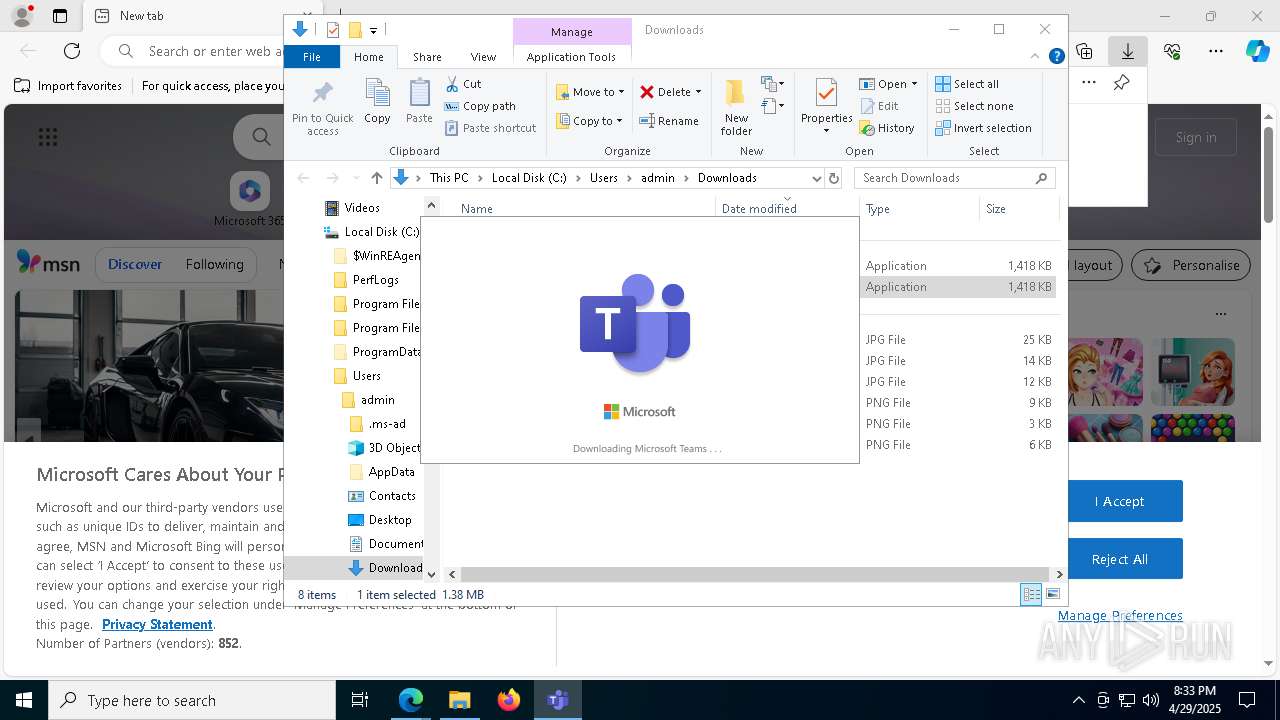The image size is (1280, 720).
Task: Click Invert selection in the ribbon
Action: (984, 128)
